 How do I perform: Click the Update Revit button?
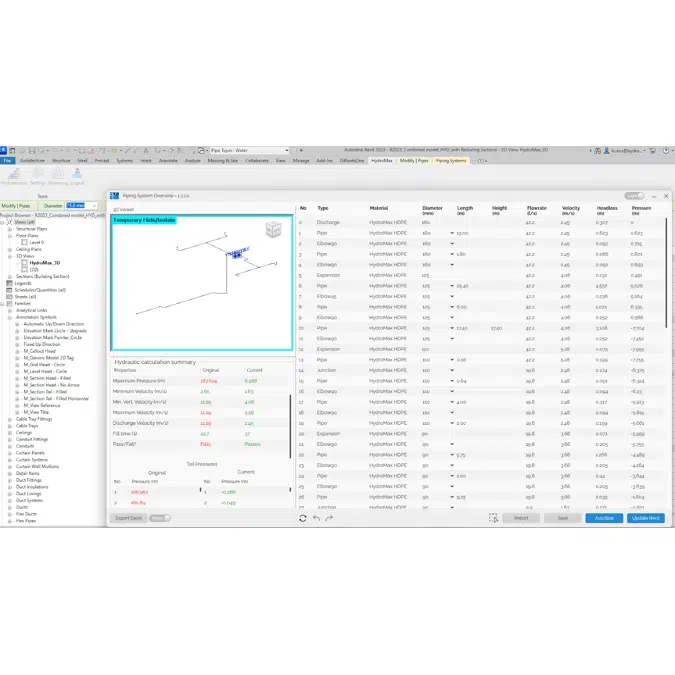(645, 518)
